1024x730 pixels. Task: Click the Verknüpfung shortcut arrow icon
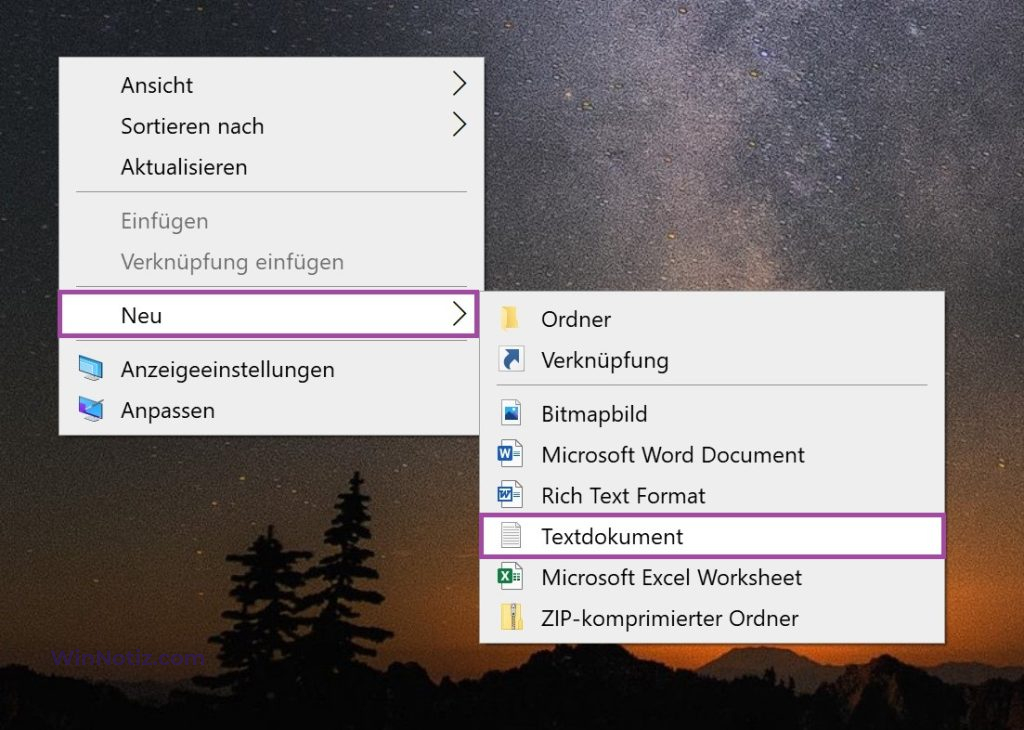click(511, 360)
